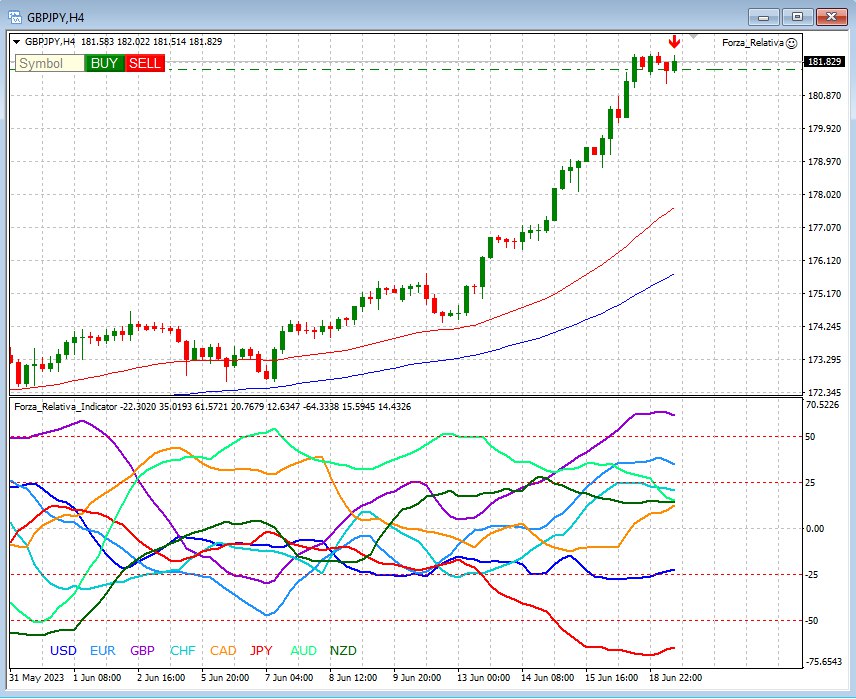Click the 172.345 price axis label
This screenshot has height=699, width=856.
coord(824,393)
